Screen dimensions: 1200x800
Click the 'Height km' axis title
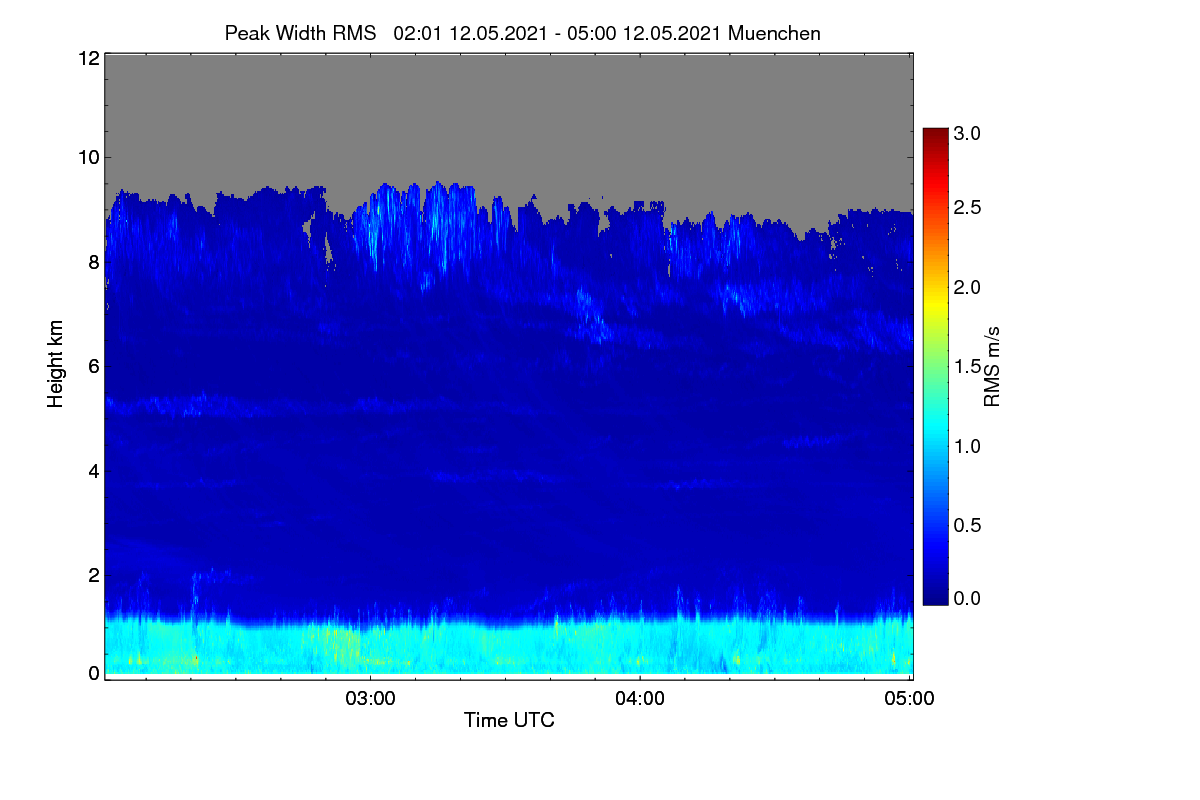pos(56,364)
